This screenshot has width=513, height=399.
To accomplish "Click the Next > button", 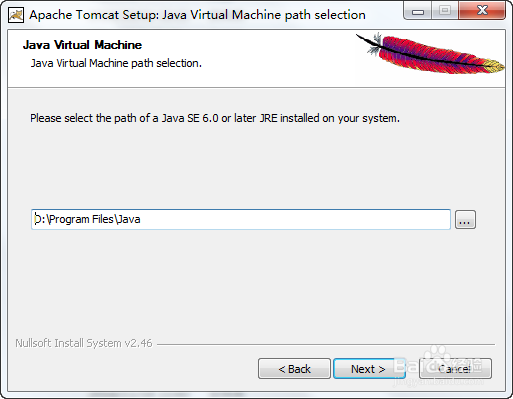I will pyautogui.click(x=368, y=369).
